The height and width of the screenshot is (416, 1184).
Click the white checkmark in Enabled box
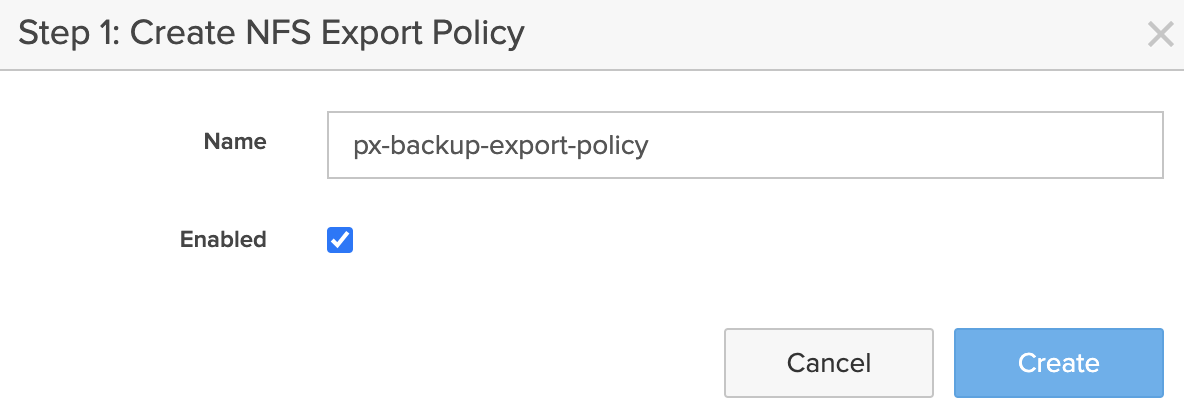tap(340, 240)
